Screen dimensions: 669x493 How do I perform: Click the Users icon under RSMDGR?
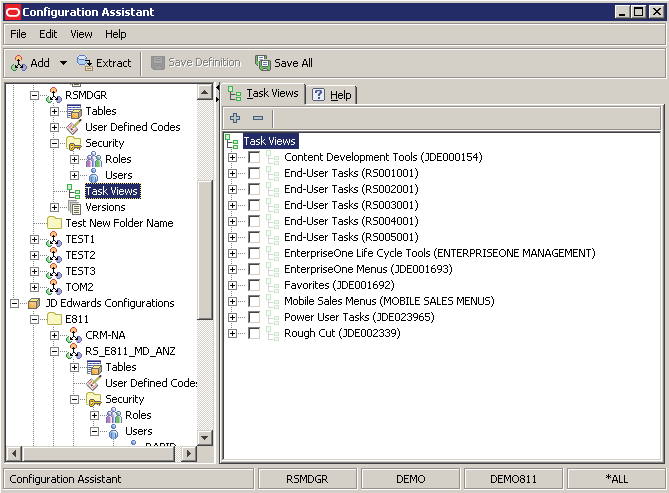tap(93, 175)
